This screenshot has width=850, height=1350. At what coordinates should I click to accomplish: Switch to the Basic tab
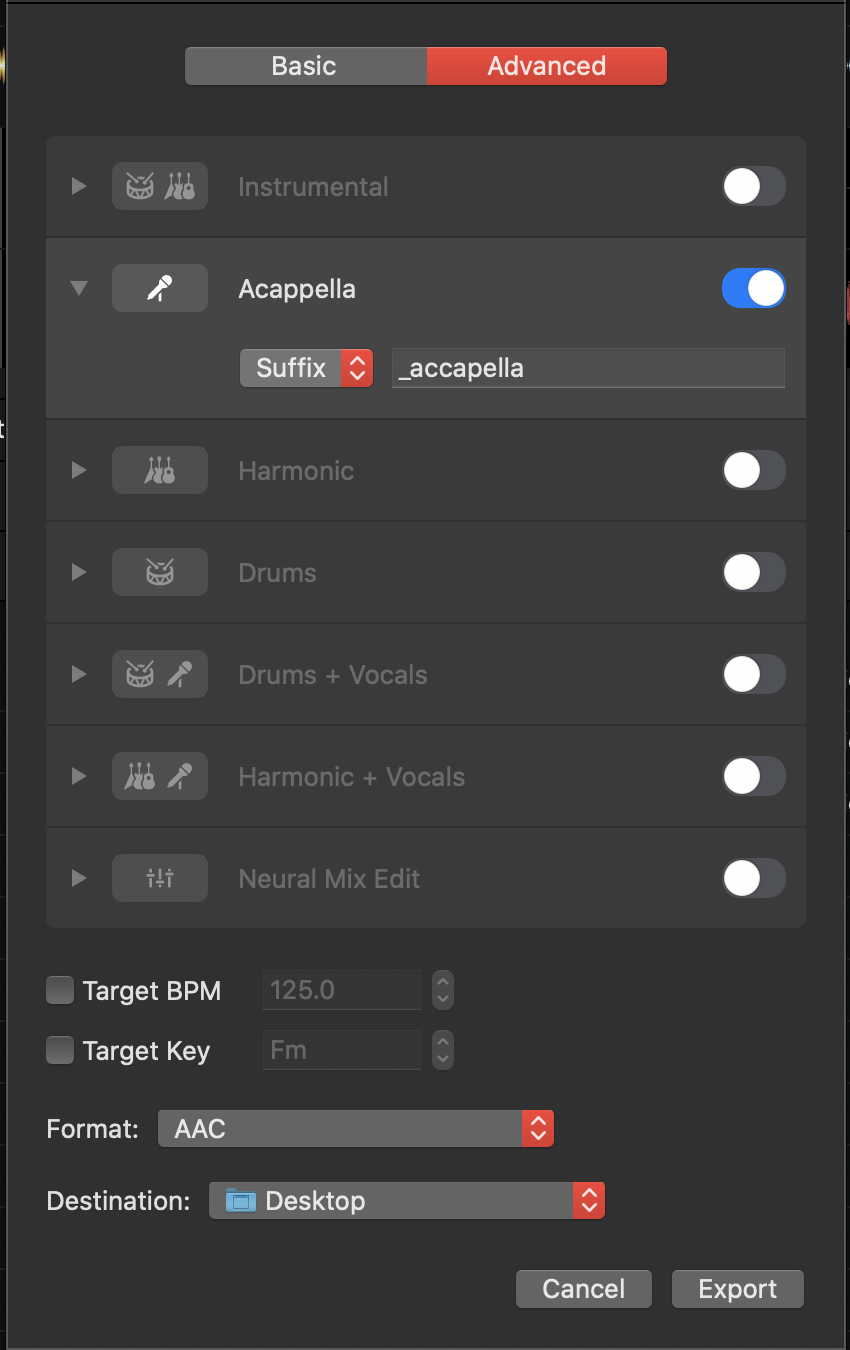click(x=305, y=66)
